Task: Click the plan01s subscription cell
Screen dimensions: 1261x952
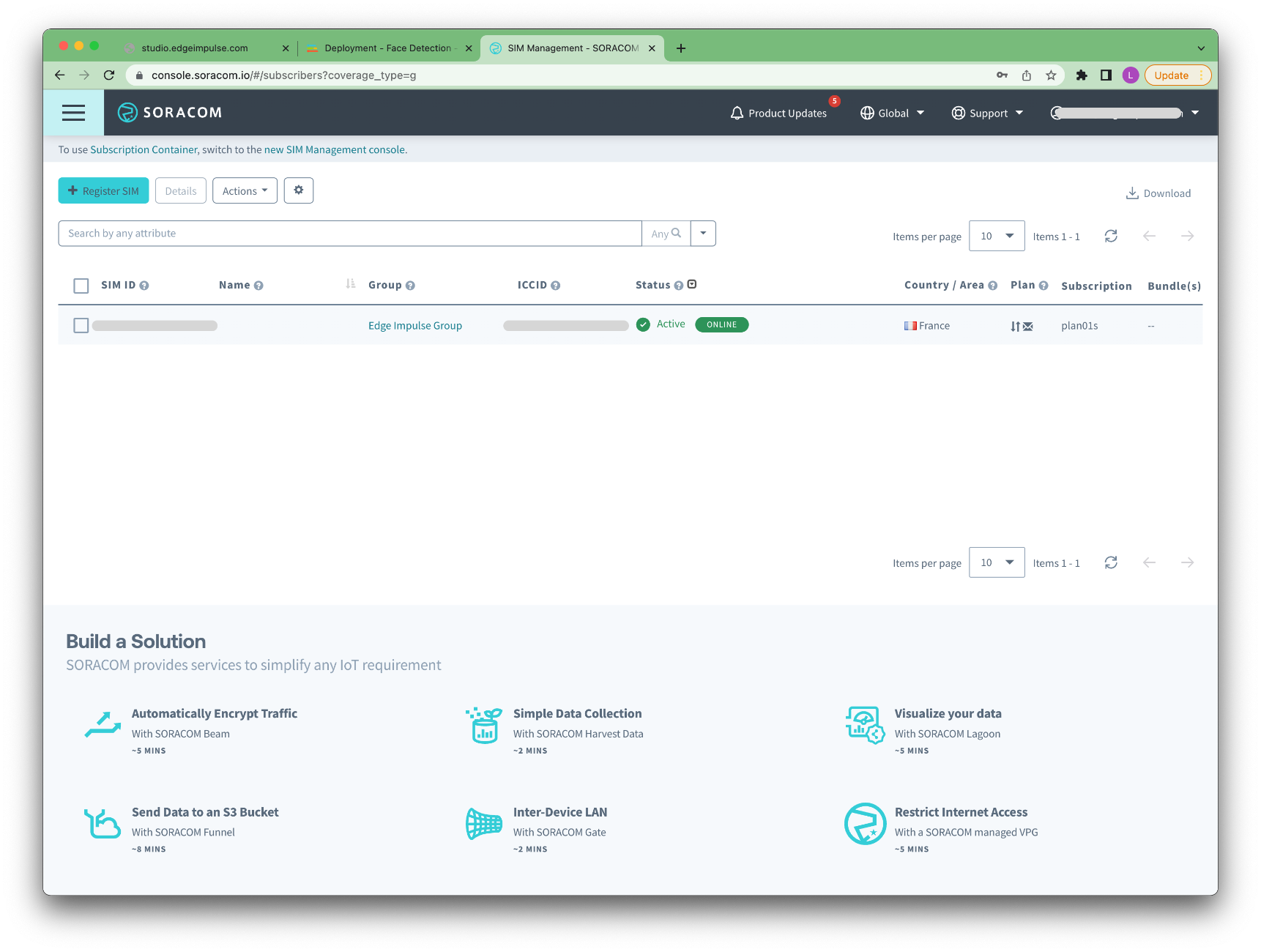Action: coord(1079,326)
